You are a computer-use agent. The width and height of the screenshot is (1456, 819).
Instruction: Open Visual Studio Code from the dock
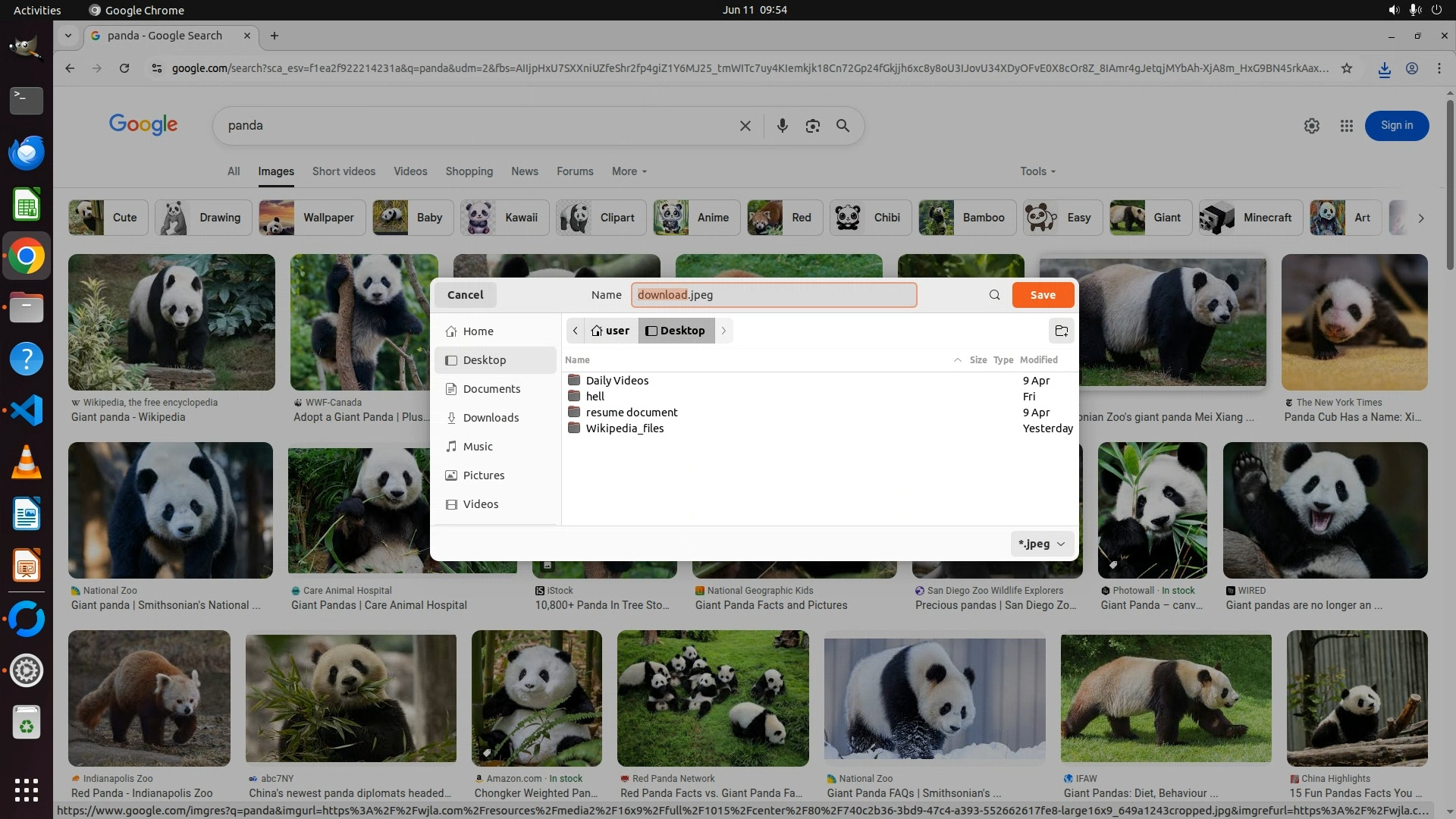coord(27,410)
